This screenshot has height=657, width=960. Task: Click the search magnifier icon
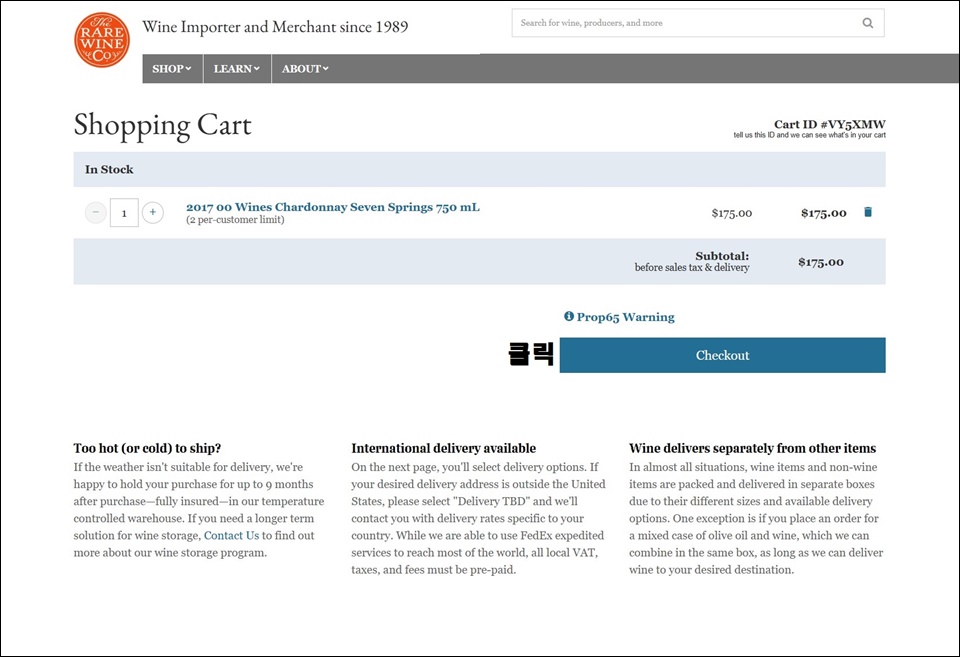click(868, 23)
